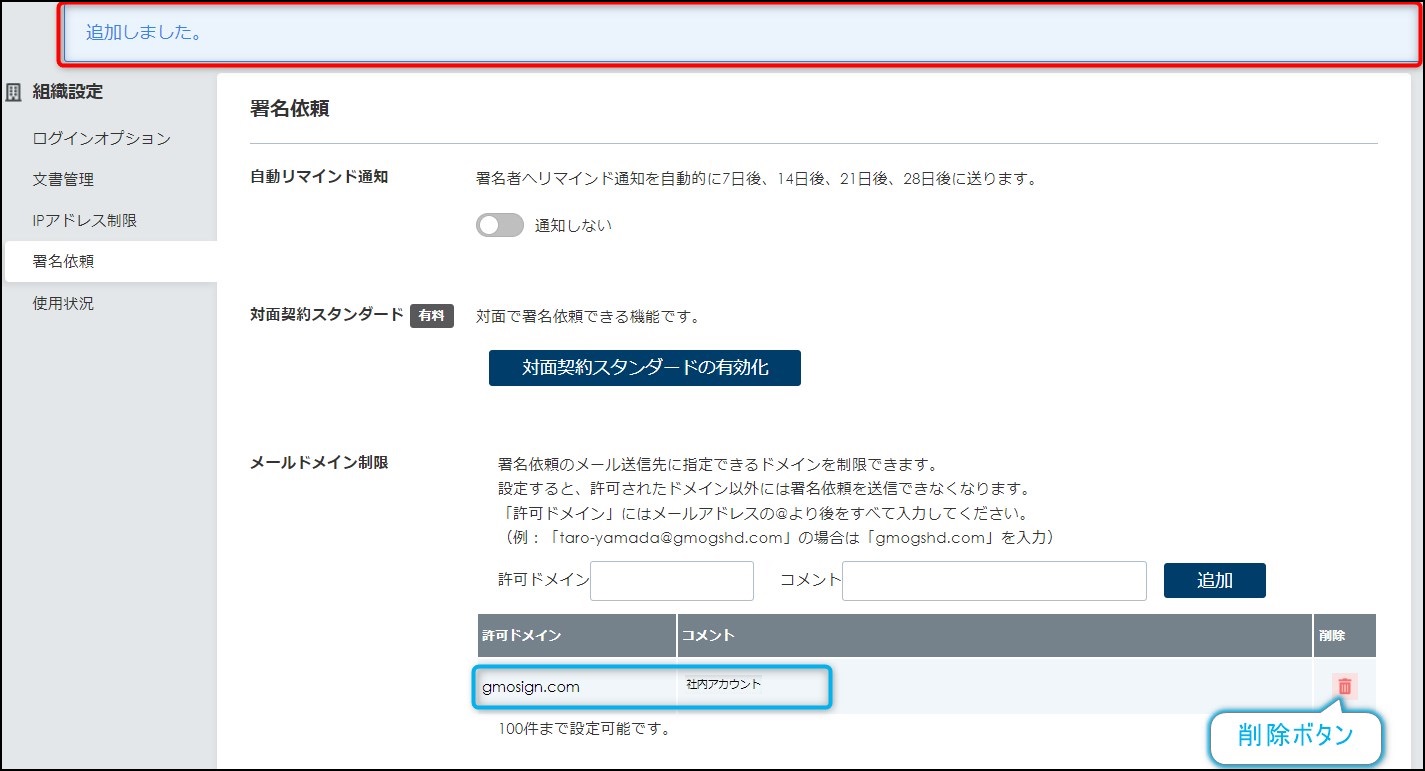Open the 文書管理 settings page

(63, 180)
